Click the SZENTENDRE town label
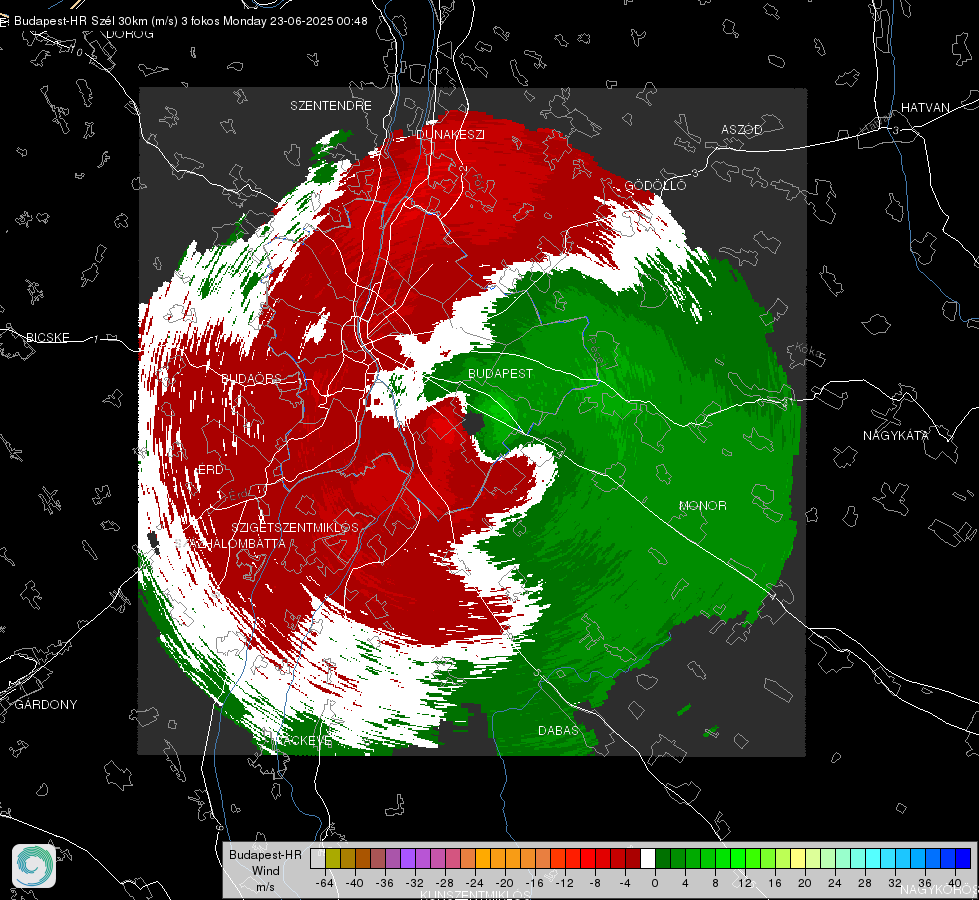Image resolution: width=979 pixels, height=900 pixels. (331, 106)
